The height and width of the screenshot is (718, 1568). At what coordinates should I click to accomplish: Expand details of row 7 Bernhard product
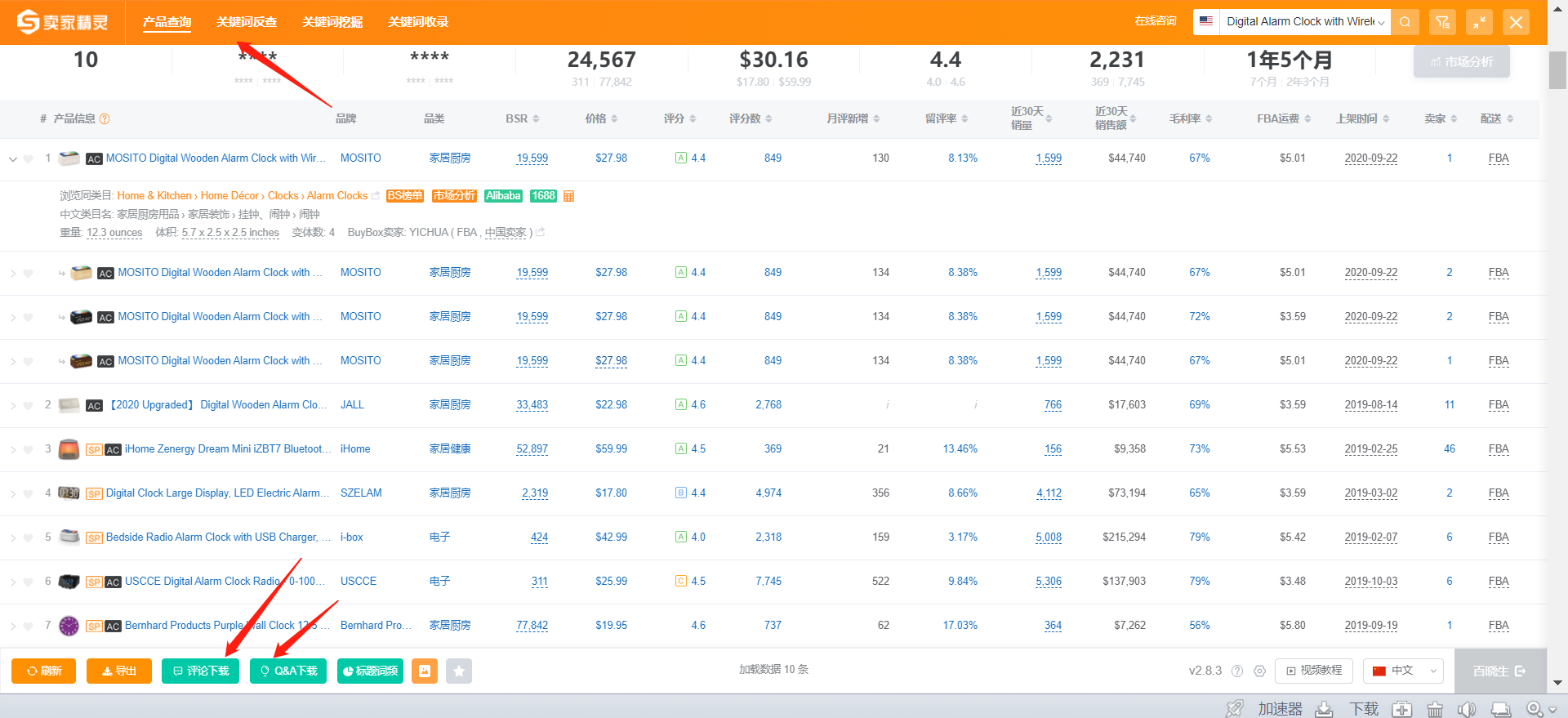coord(13,627)
